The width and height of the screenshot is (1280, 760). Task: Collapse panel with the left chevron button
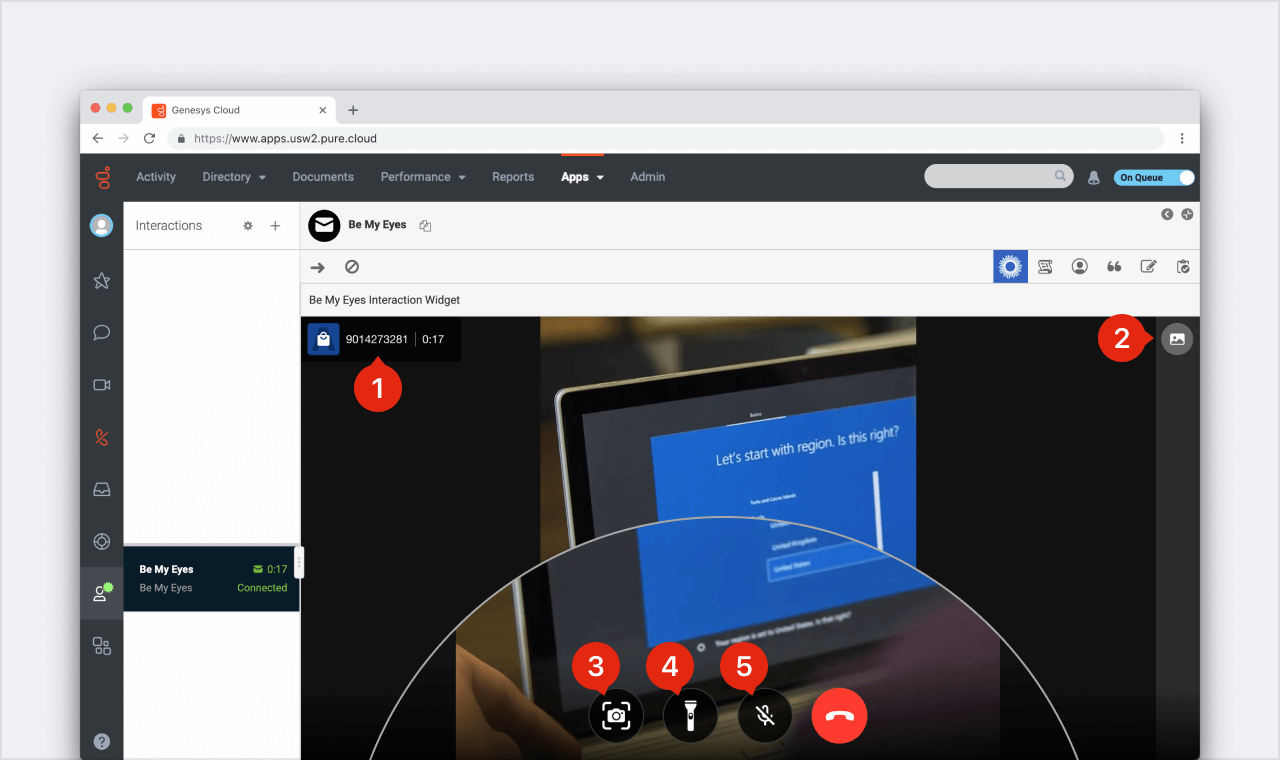pyautogui.click(x=1167, y=214)
